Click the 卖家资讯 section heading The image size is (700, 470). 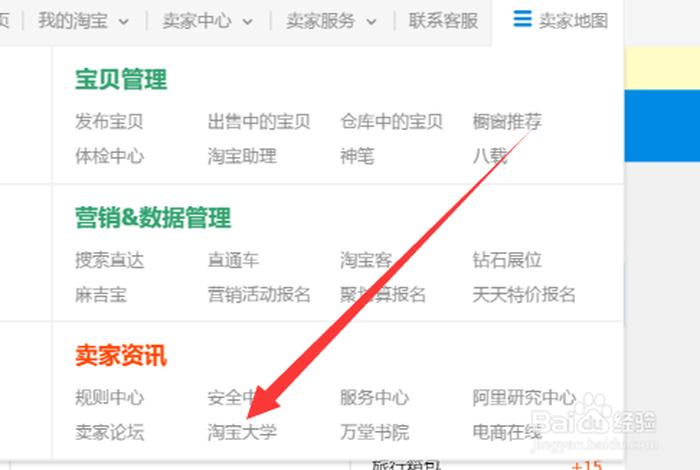pyautogui.click(x=121, y=356)
